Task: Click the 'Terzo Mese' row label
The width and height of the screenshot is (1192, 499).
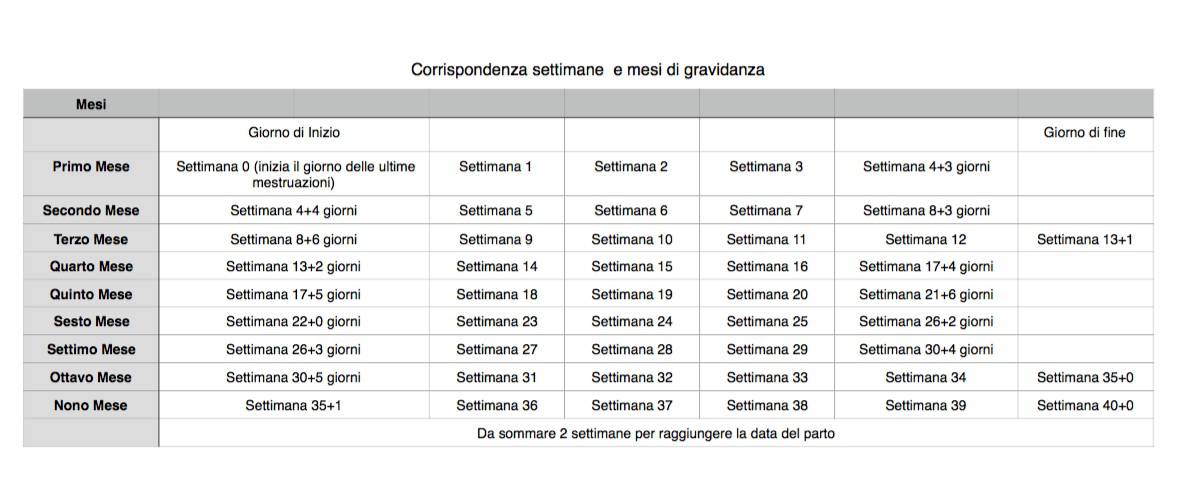Action: click(x=91, y=240)
